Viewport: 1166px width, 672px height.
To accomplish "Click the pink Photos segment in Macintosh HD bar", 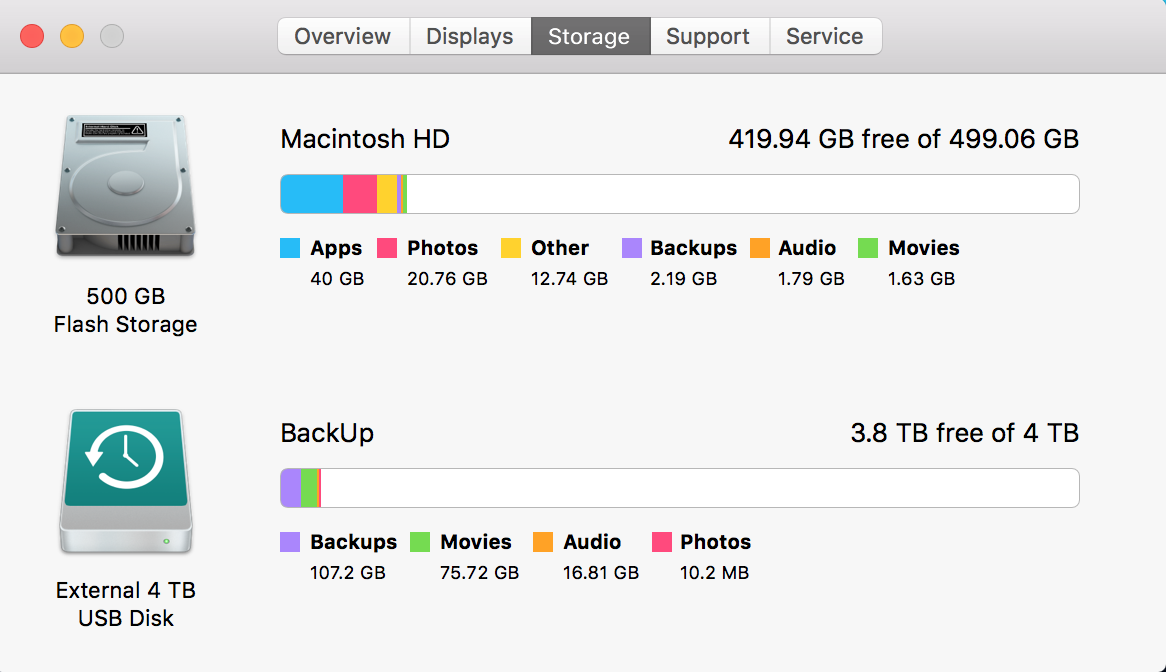I will (x=360, y=194).
